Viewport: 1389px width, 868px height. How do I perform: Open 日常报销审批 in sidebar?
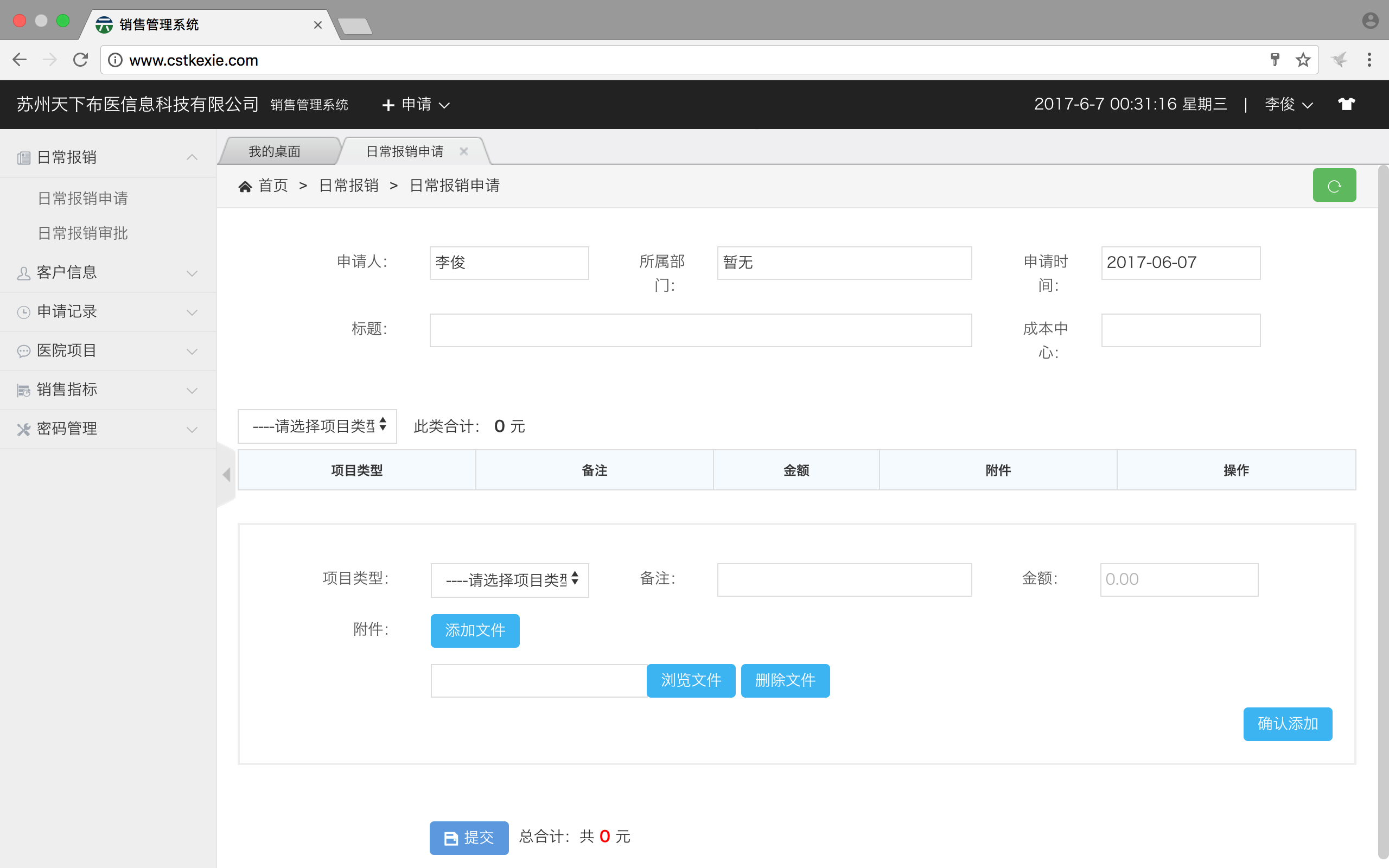click(x=82, y=233)
